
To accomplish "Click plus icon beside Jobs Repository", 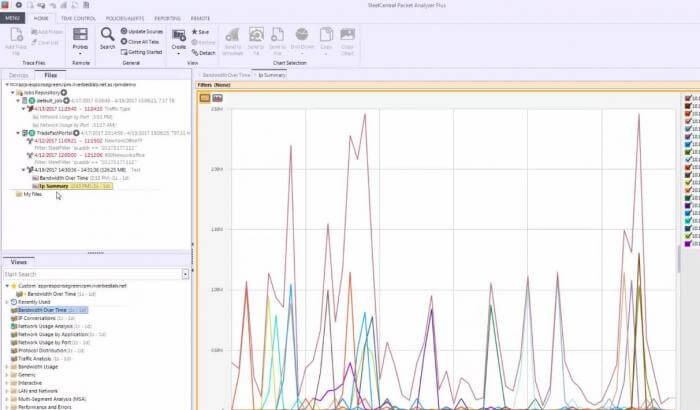I will click(64, 92).
